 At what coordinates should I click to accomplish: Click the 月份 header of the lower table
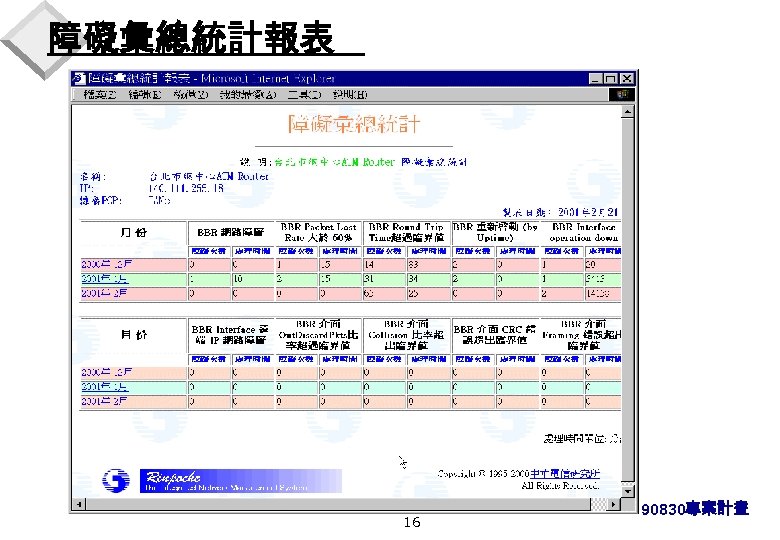133,335
